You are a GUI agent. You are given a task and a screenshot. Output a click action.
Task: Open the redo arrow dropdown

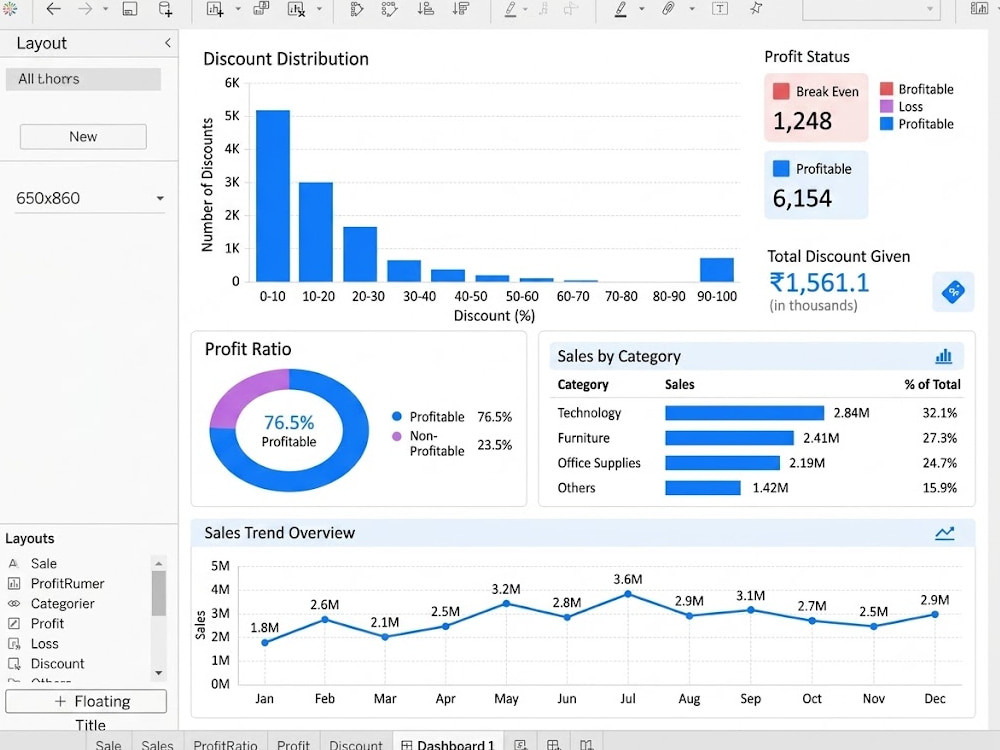click(x=106, y=10)
